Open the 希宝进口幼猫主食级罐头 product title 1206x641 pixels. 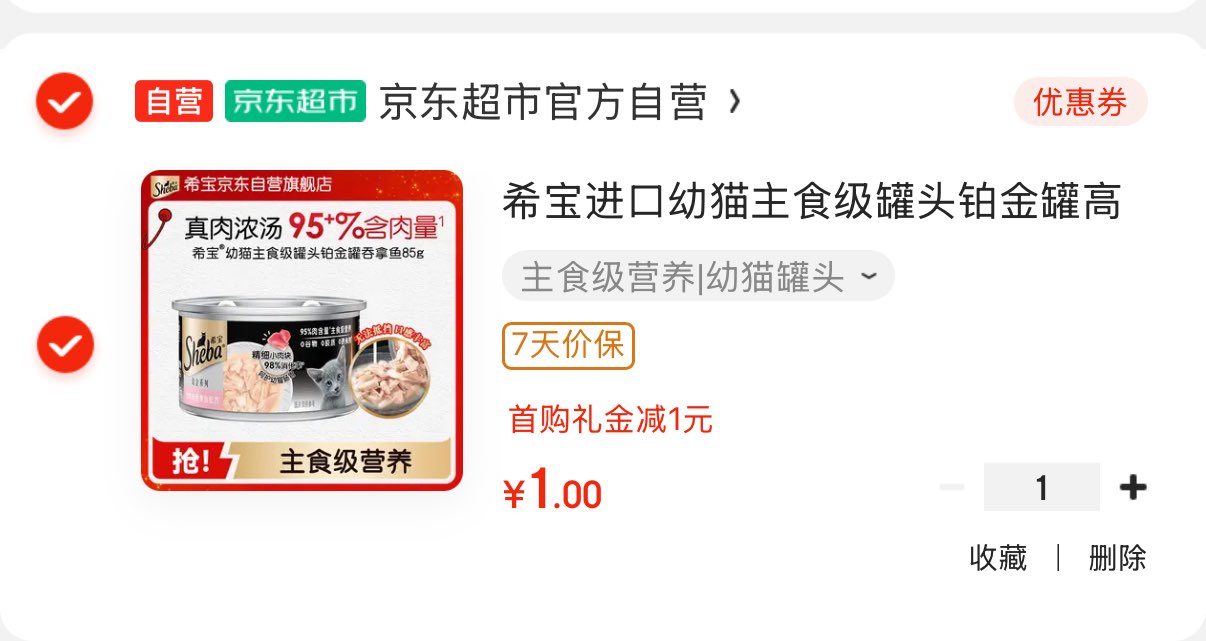(x=811, y=202)
